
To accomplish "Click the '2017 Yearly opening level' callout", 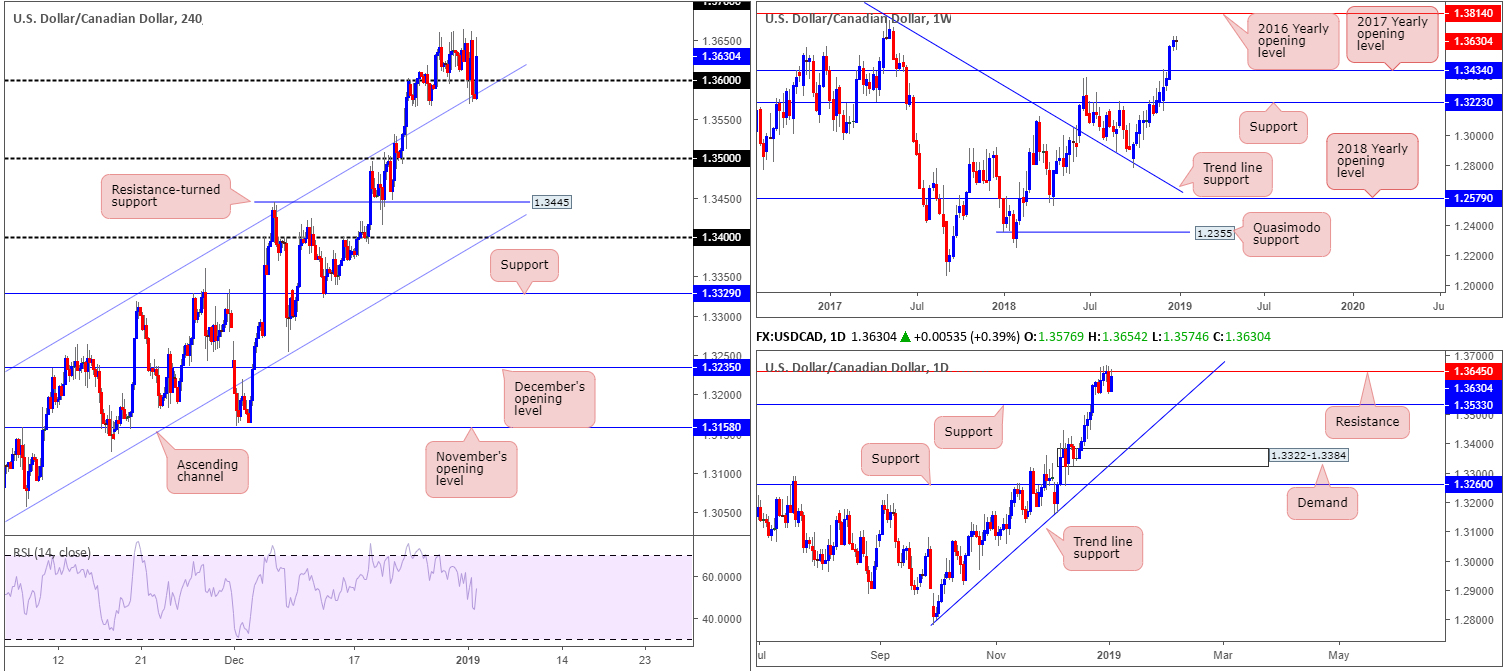I will [1394, 33].
